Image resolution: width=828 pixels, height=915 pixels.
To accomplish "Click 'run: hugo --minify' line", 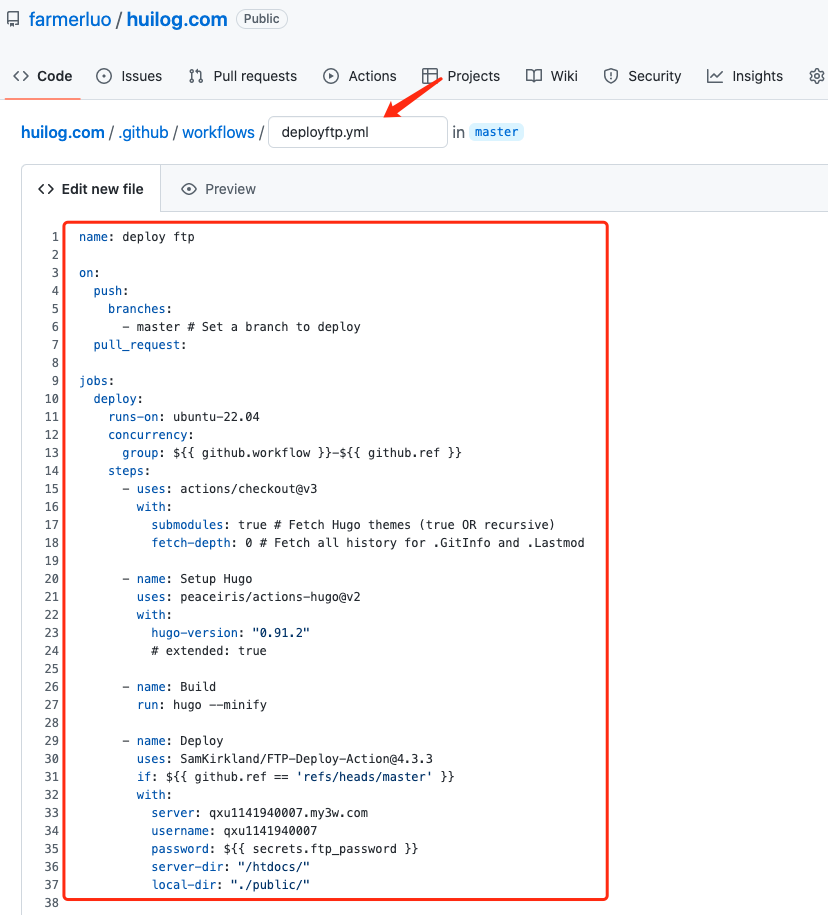I will 202,705.
